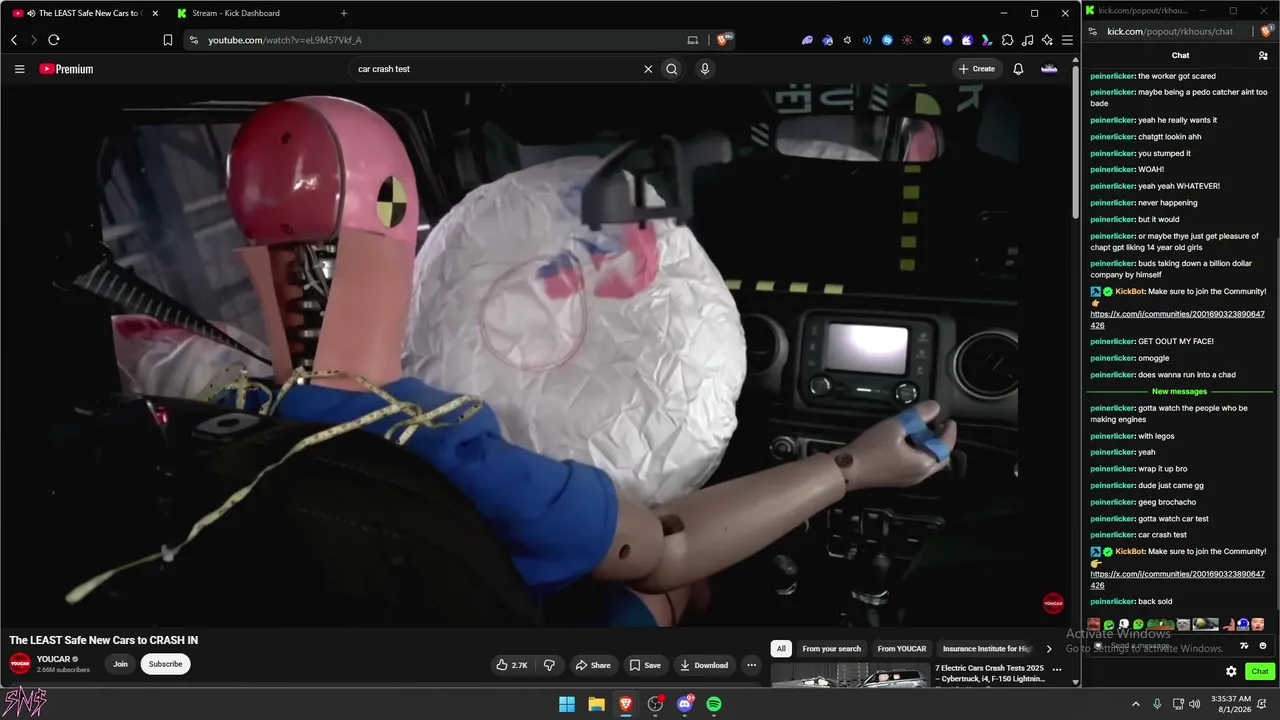1280x720 pixels.
Task: Go back with the browser back arrow
Action: tap(14, 40)
